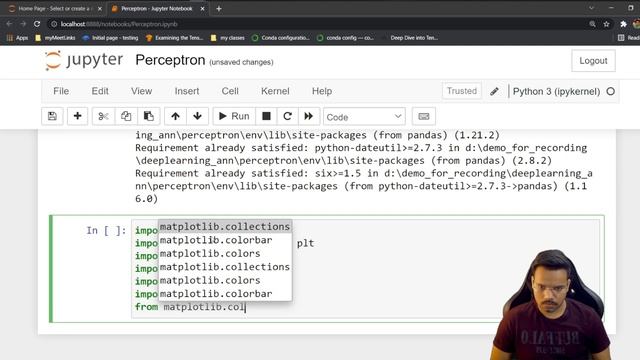This screenshot has width=640, height=360.
Task: Open the Initial page - testing bookmark
Action: click(x=110, y=38)
